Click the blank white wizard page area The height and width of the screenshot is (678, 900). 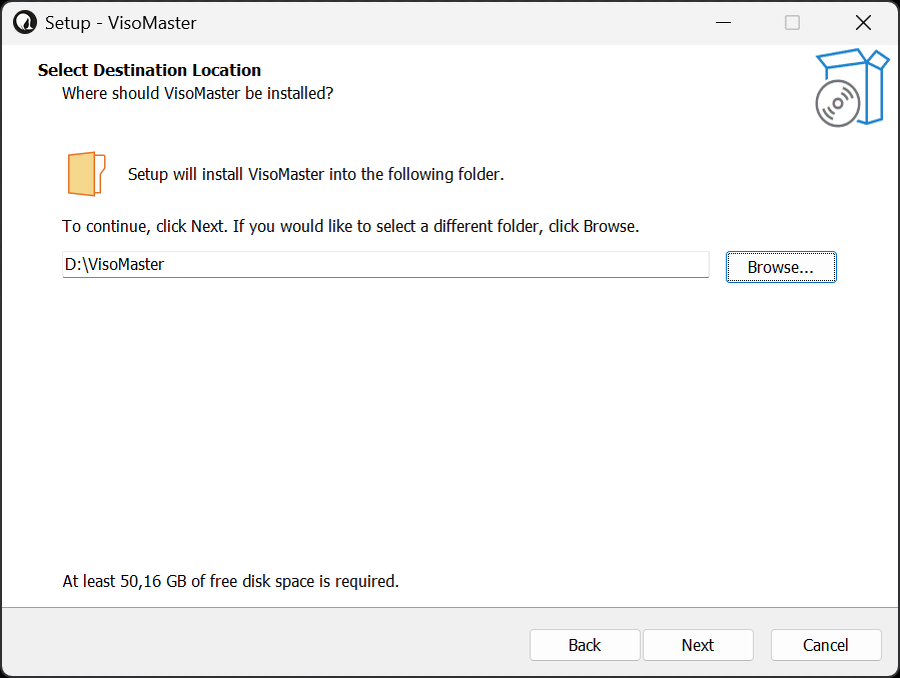[448, 431]
